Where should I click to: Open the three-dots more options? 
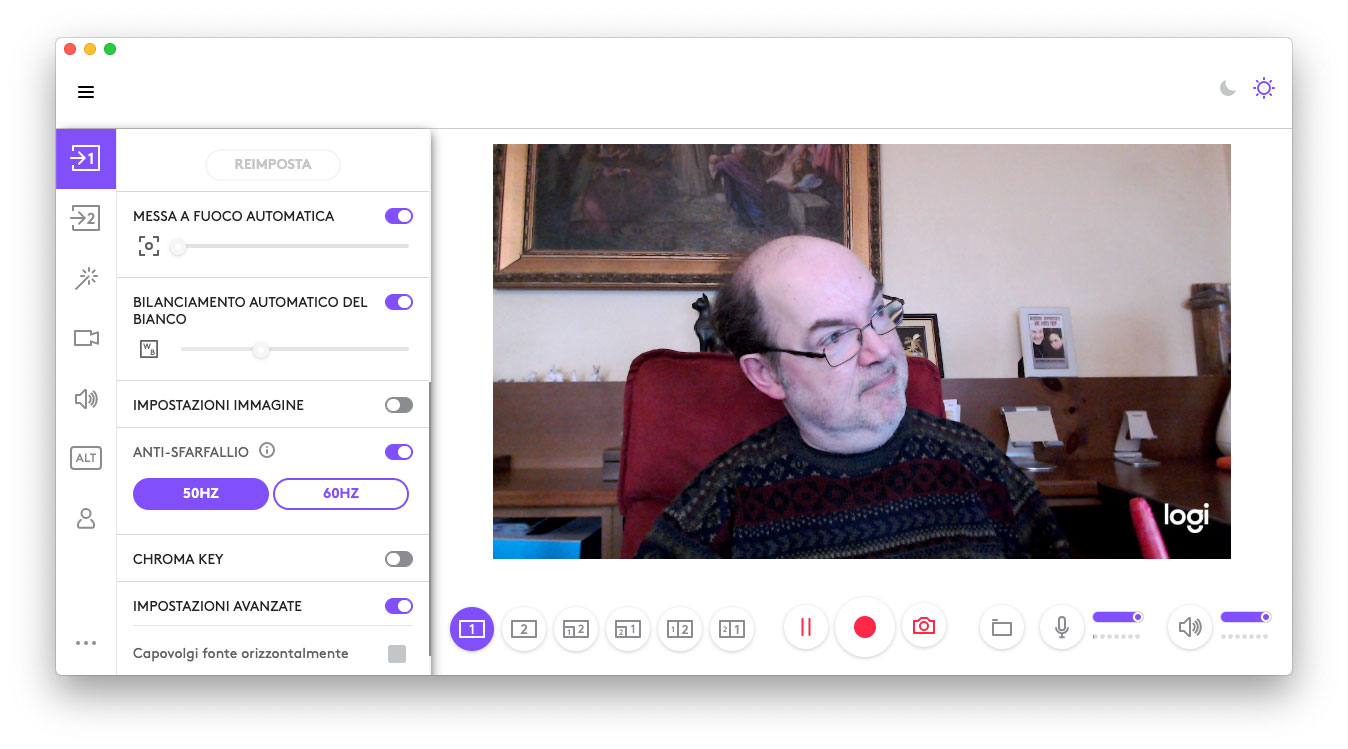click(86, 643)
